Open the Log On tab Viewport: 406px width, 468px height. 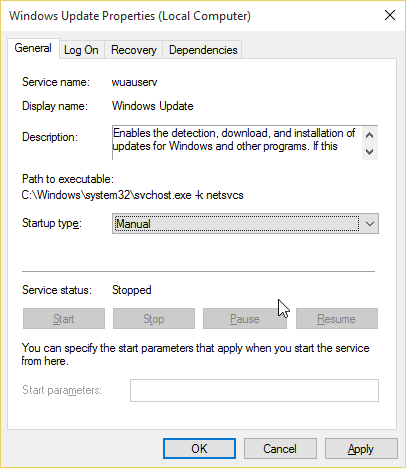pyautogui.click(x=81, y=50)
